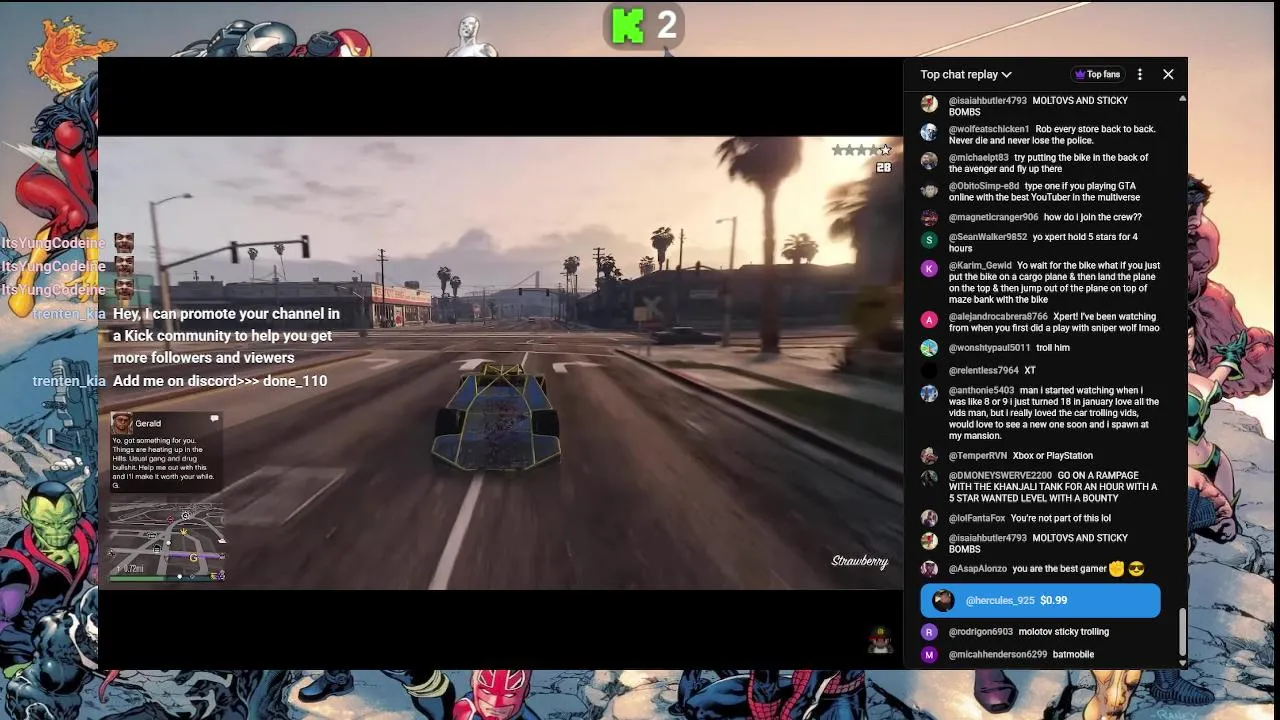This screenshot has height=720, width=1280.
Task: Click the sunglasses emoji in @AsapAlonzo's message
Action: tap(1136, 569)
